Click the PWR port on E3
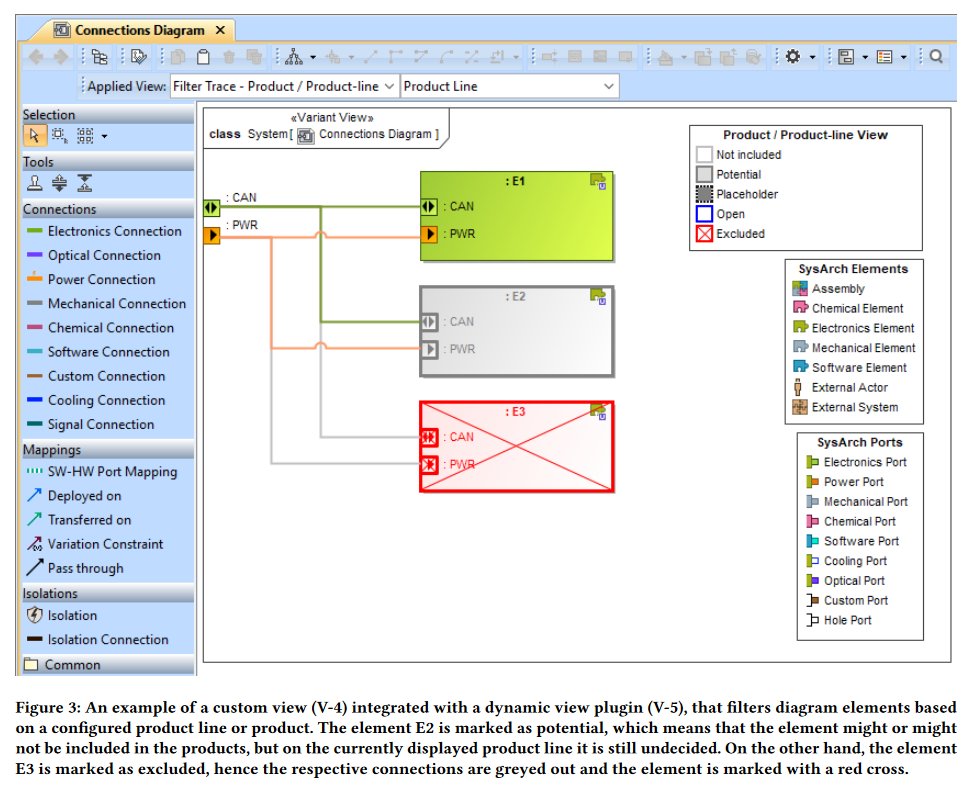The height and width of the screenshot is (787, 970). pyautogui.click(x=429, y=464)
